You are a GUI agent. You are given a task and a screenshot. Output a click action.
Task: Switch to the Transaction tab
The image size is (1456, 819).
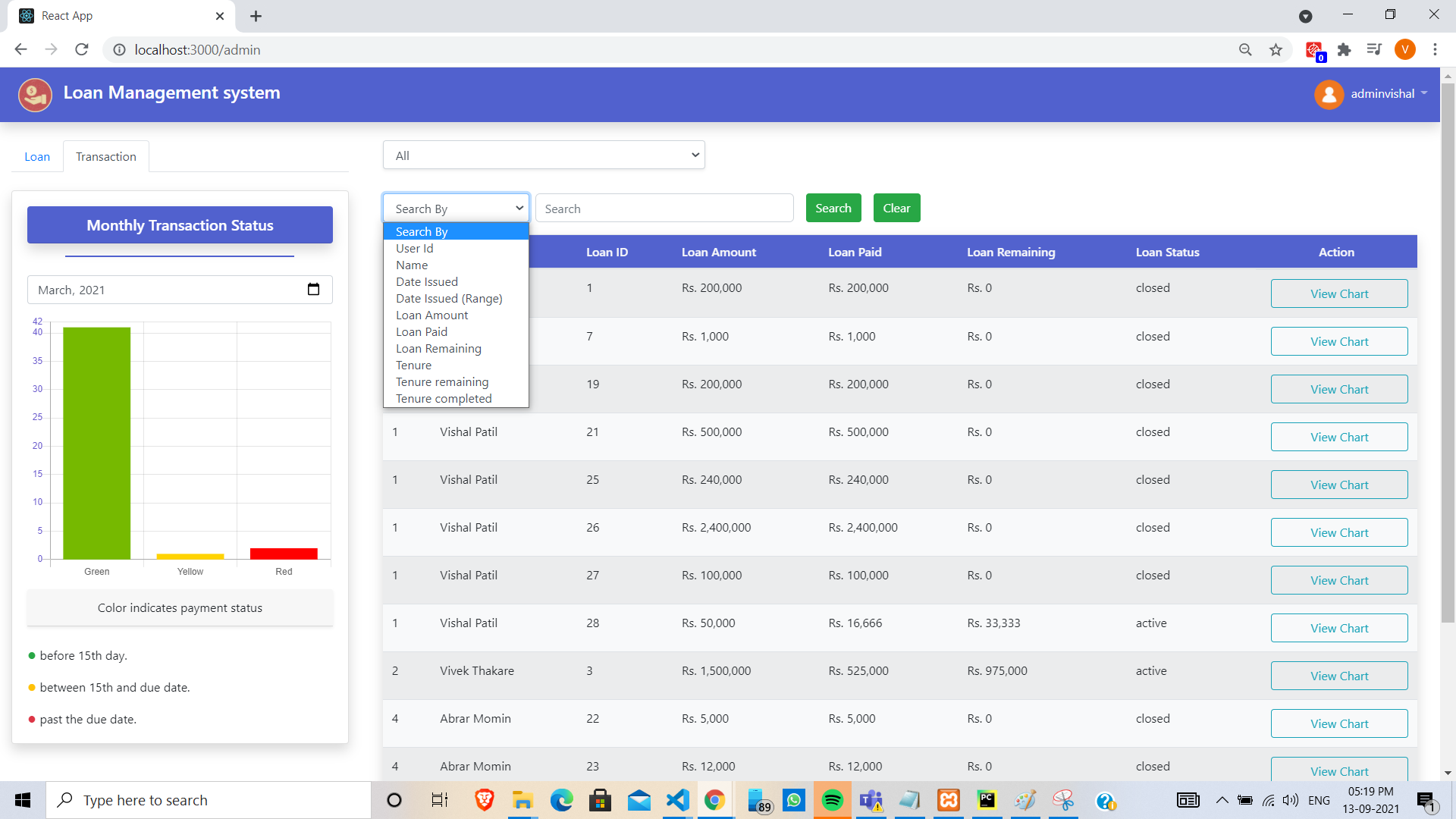(106, 157)
